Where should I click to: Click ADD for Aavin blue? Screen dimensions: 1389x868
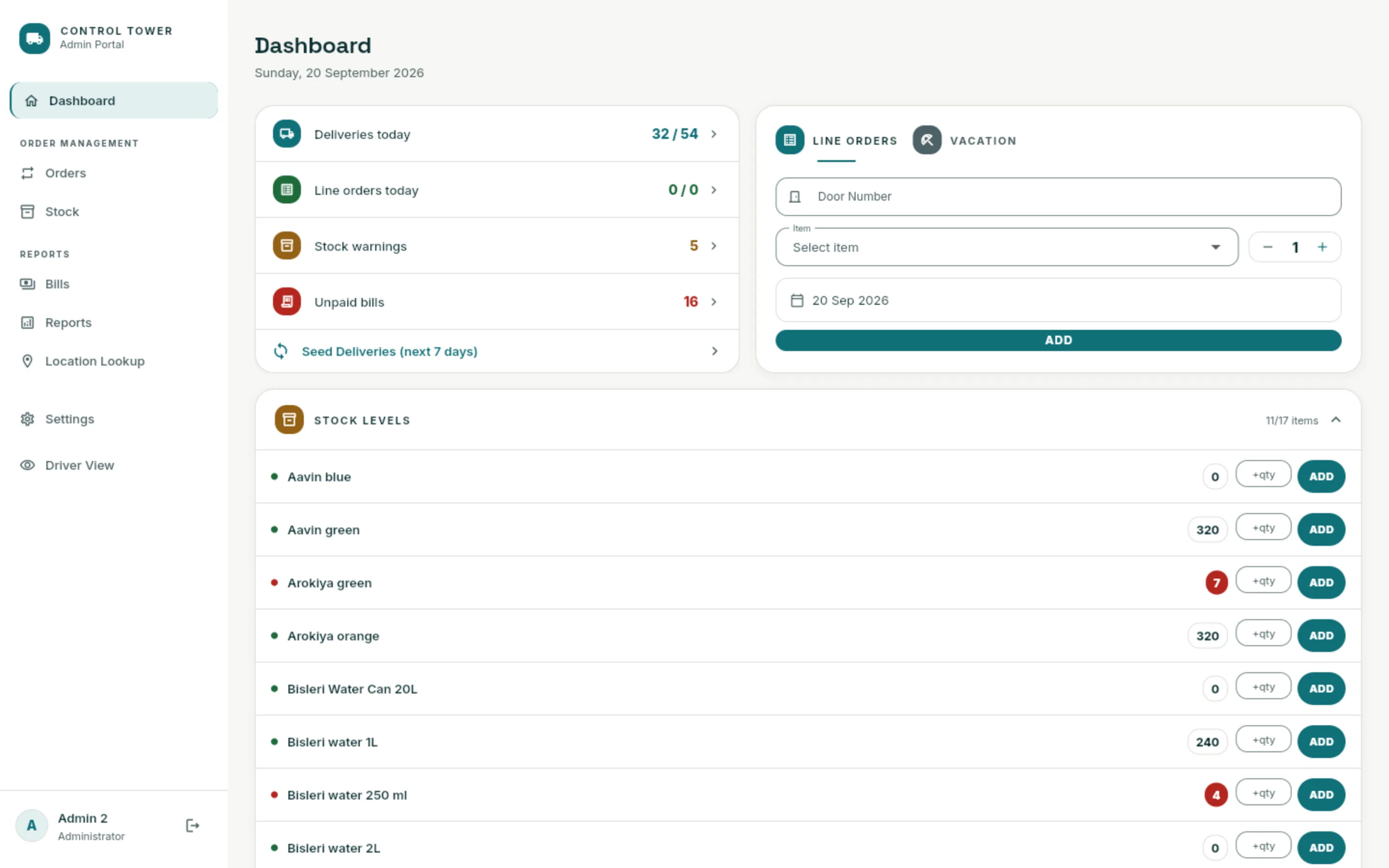(1321, 476)
